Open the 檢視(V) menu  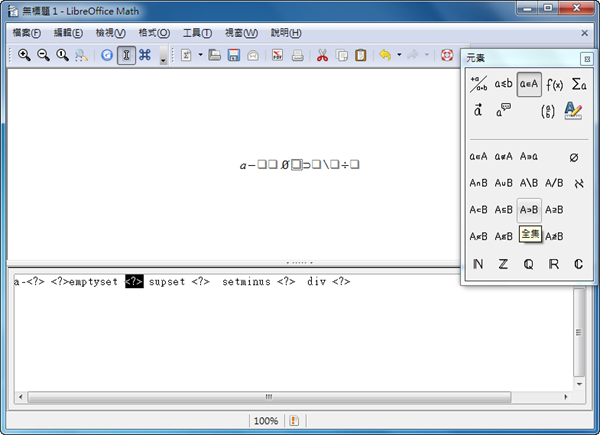pyautogui.click(x=110, y=33)
